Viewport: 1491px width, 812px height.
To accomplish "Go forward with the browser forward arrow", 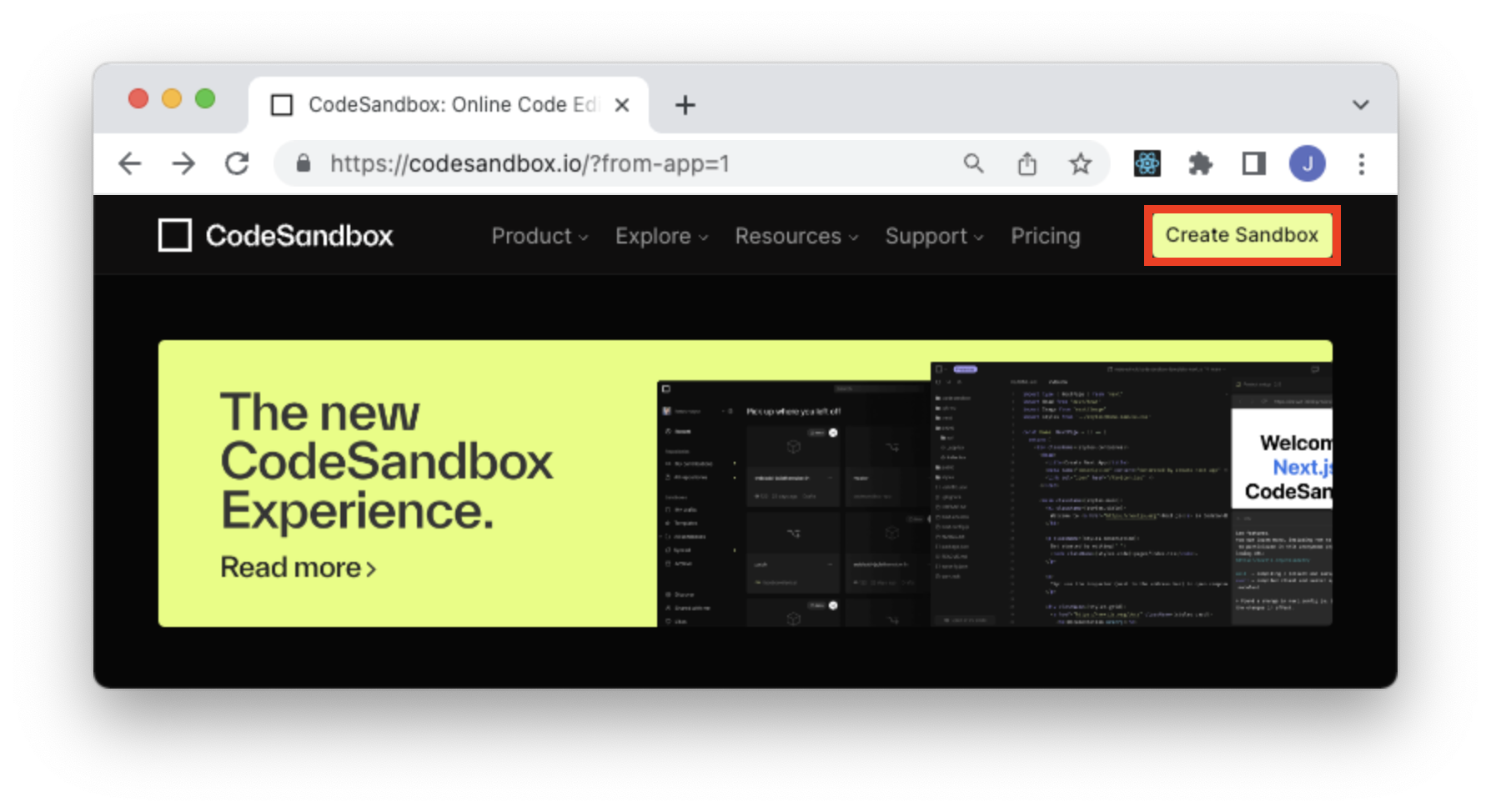I will tap(183, 163).
